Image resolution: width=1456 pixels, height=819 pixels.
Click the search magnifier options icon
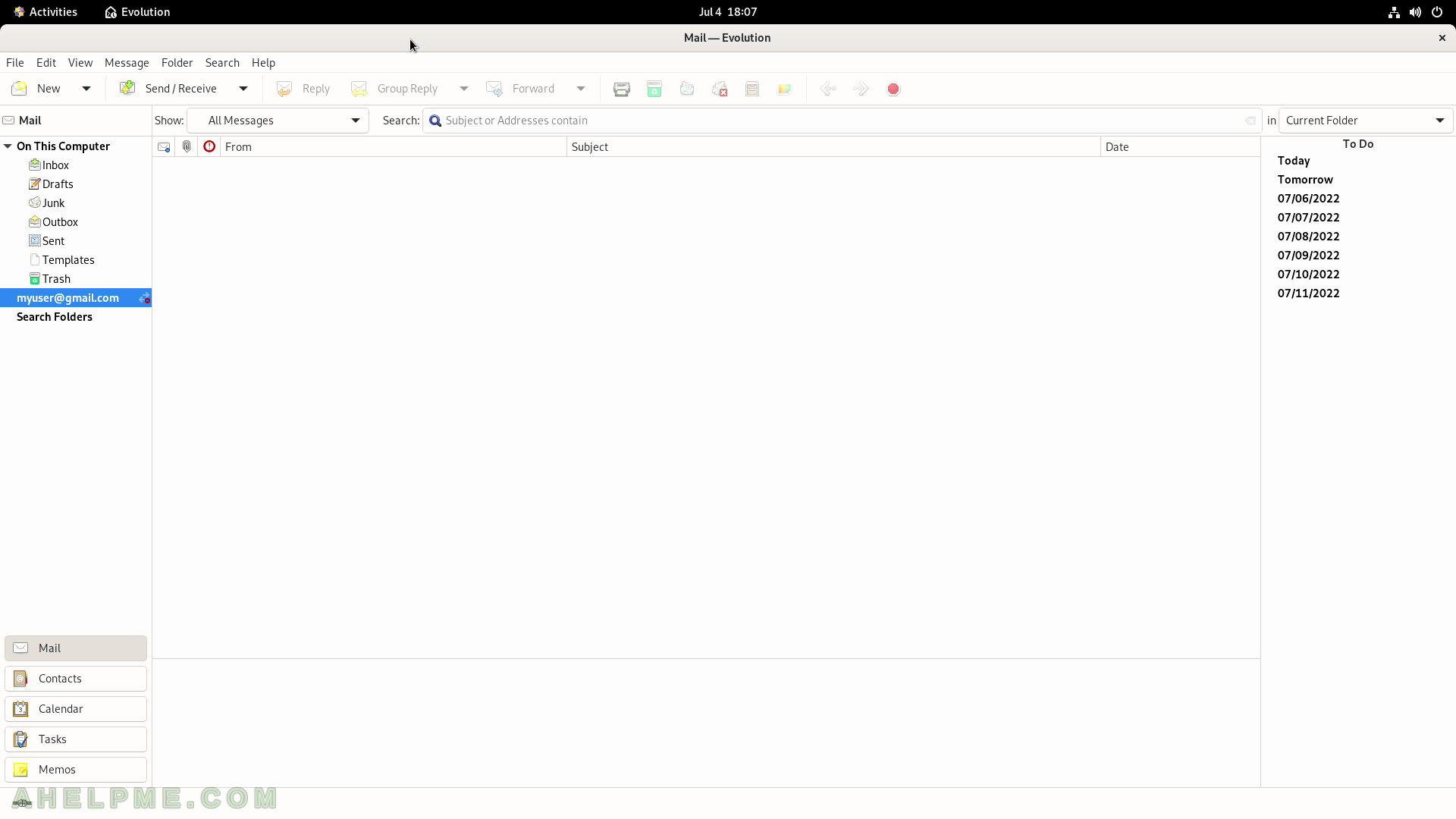[435, 121]
